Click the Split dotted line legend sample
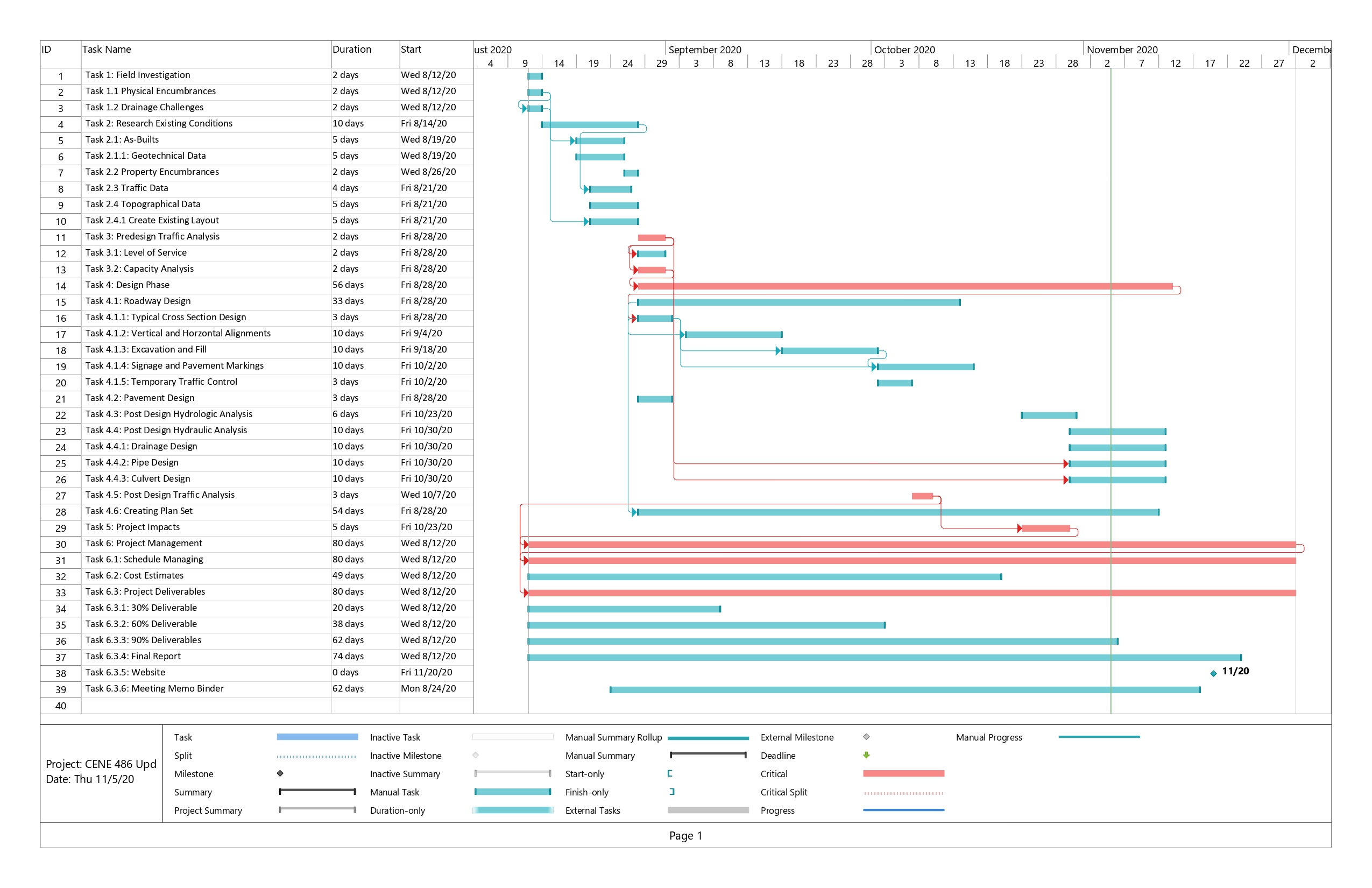 [316, 757]
